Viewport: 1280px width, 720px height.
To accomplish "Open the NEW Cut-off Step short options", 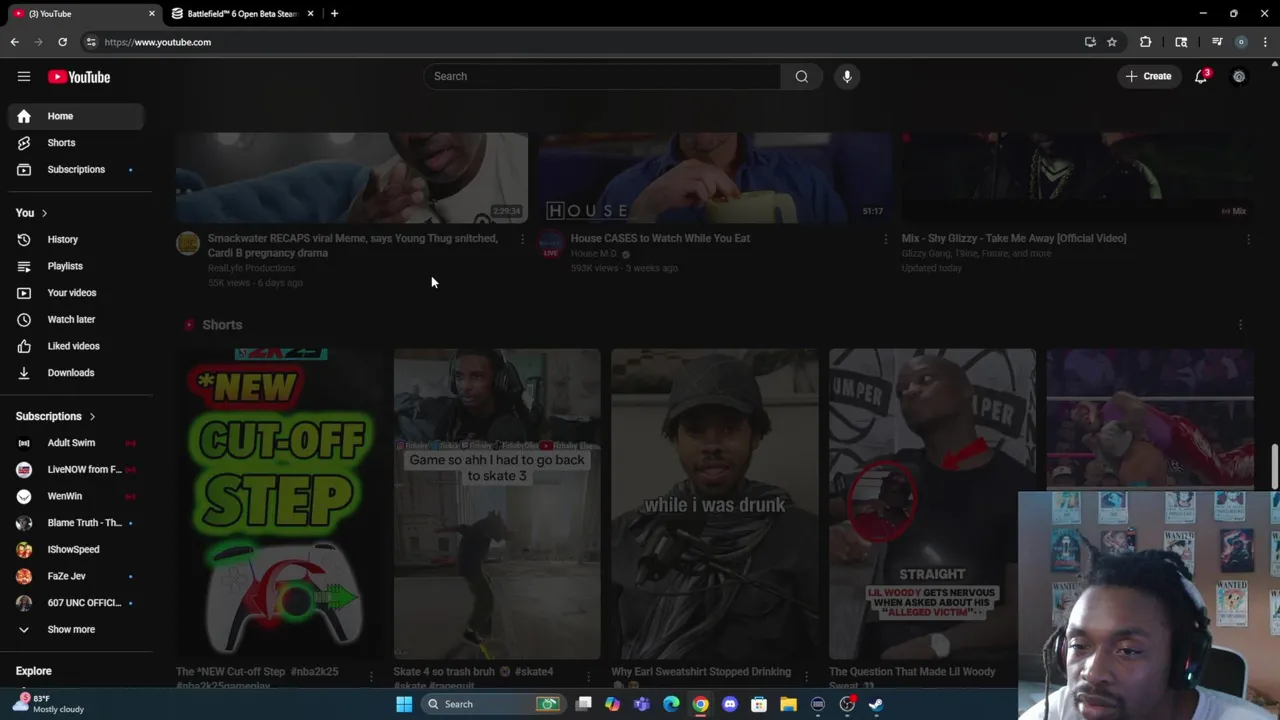I will (x=371, y=677).
